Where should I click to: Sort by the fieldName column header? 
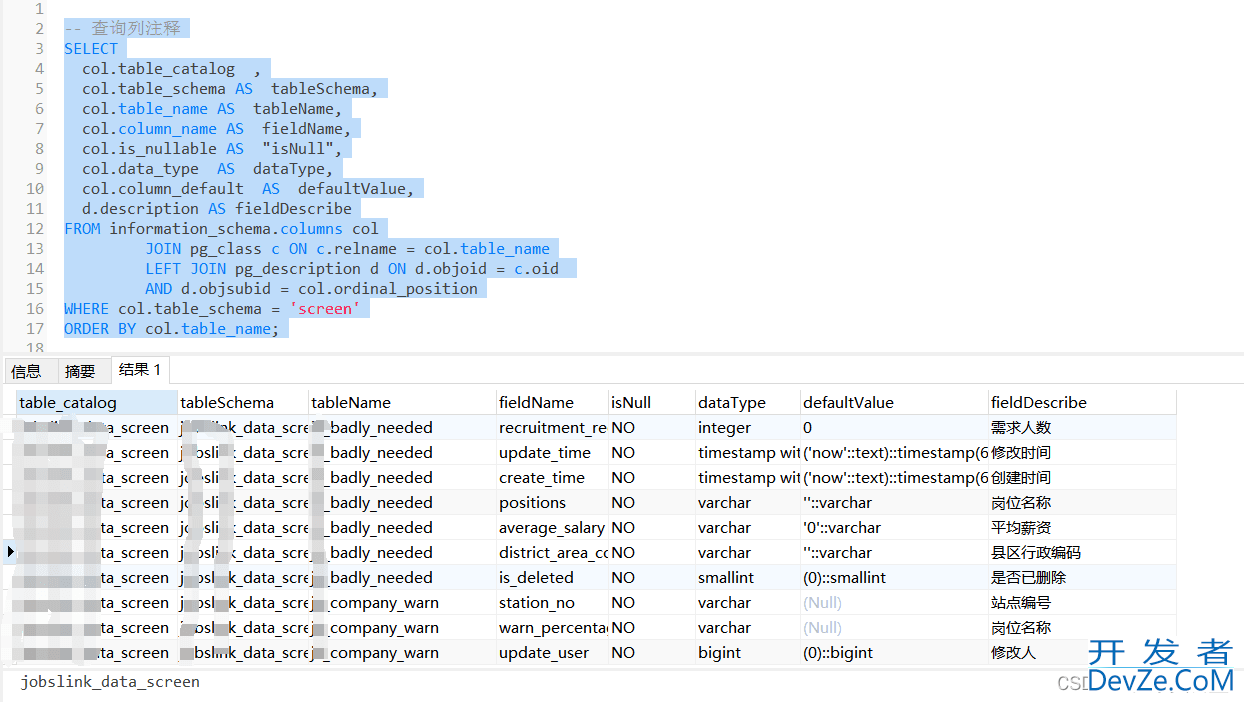coord(552,402)
